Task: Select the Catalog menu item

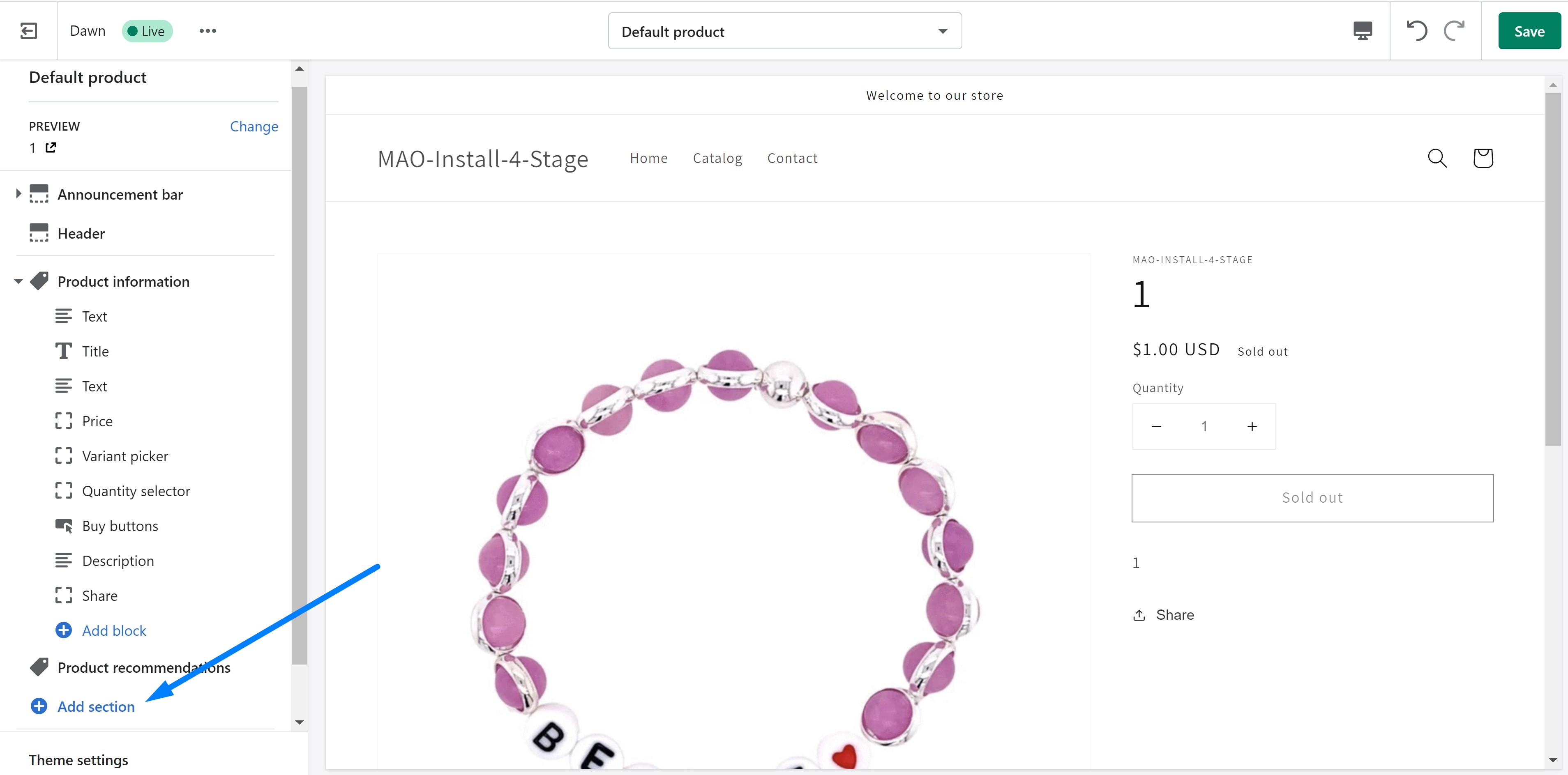Action: 717,158
